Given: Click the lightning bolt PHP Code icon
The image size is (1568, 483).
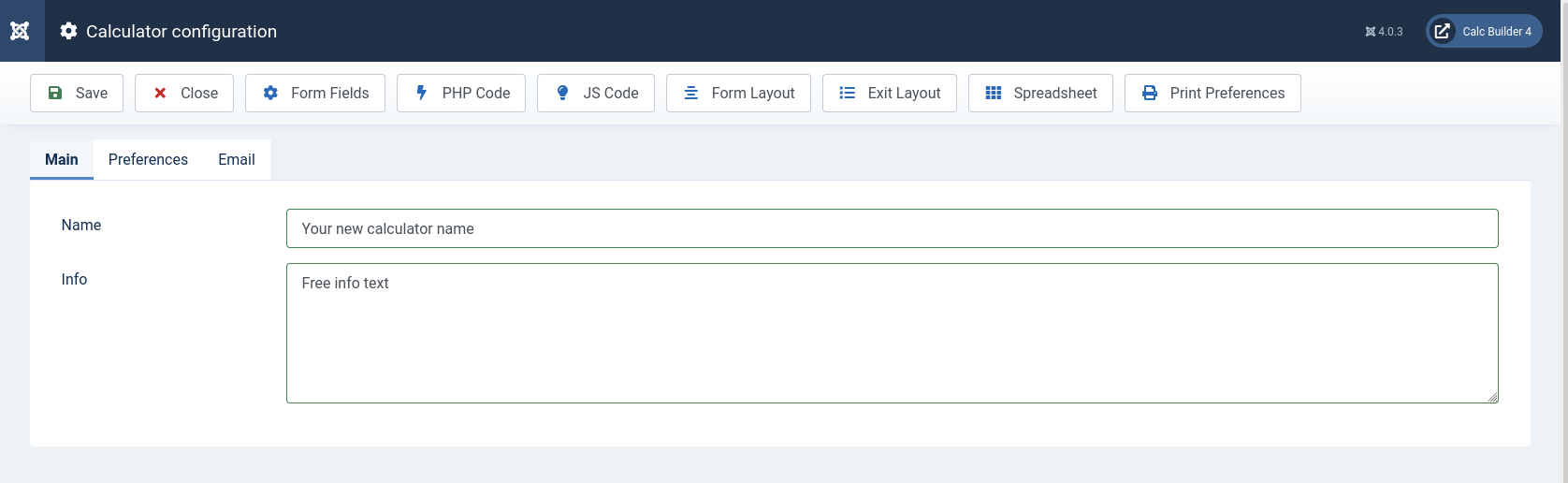Looking at the screenshot, I should pyautogui.click(x=422, y=93).
